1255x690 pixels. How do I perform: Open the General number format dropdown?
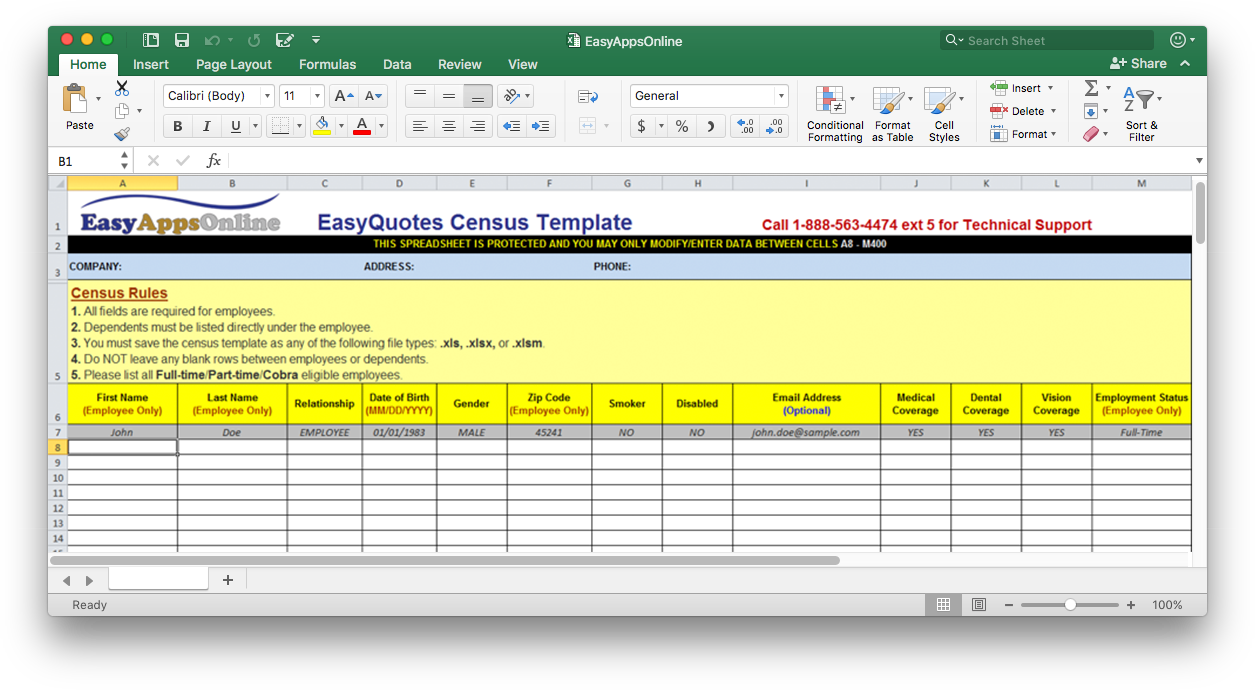(x=781, y=96)
